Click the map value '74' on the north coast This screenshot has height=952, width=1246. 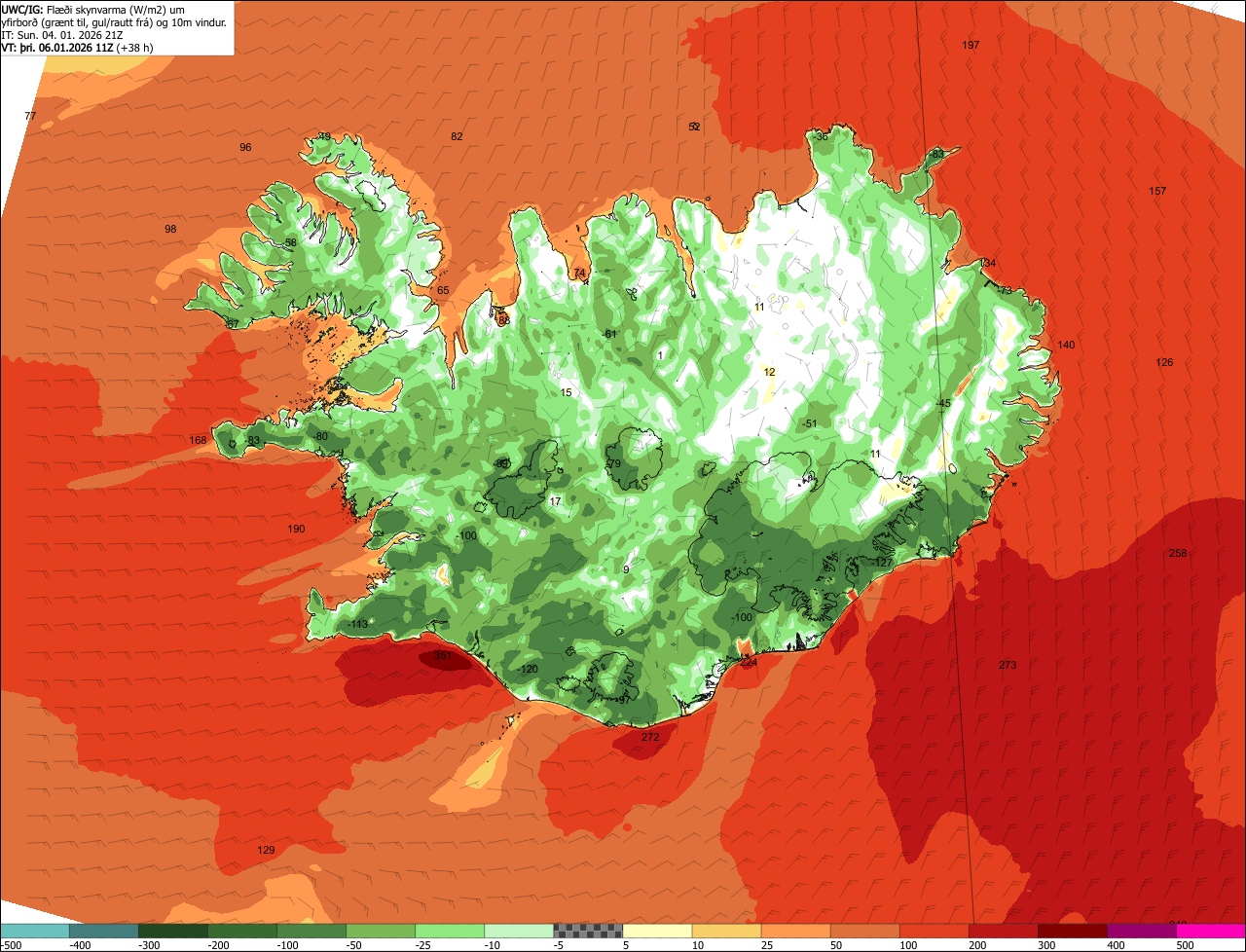click(x=579, y=273)
